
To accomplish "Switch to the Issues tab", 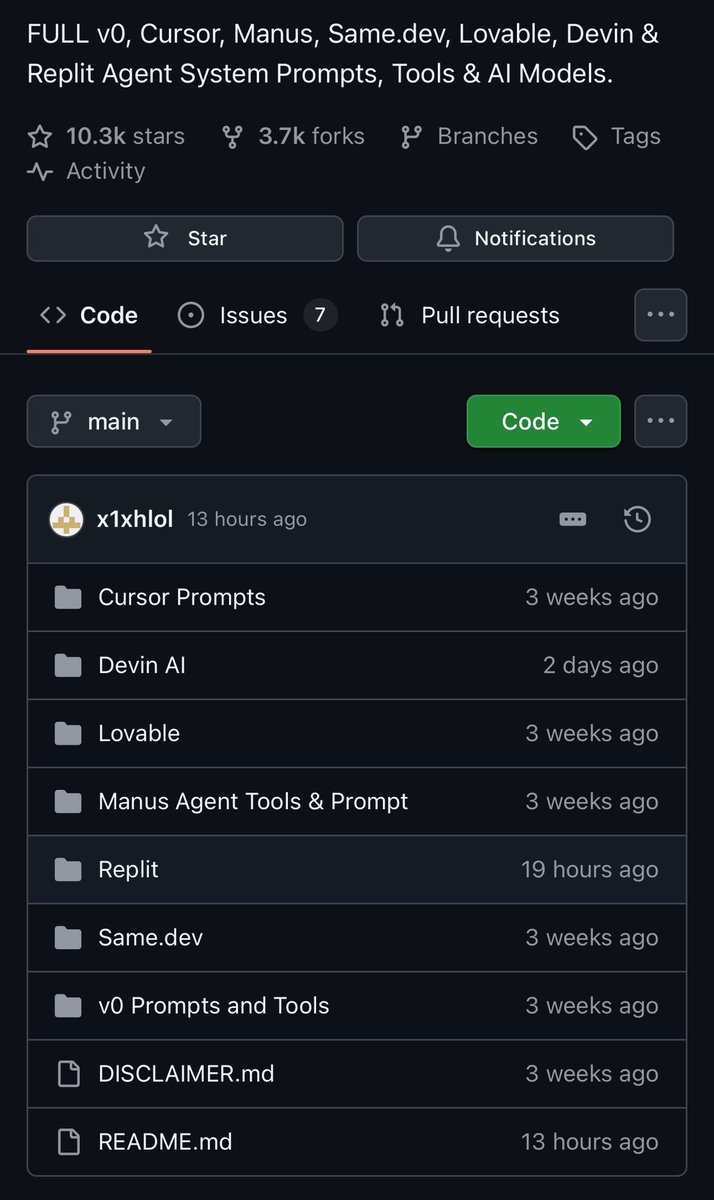I will (253, 315).
